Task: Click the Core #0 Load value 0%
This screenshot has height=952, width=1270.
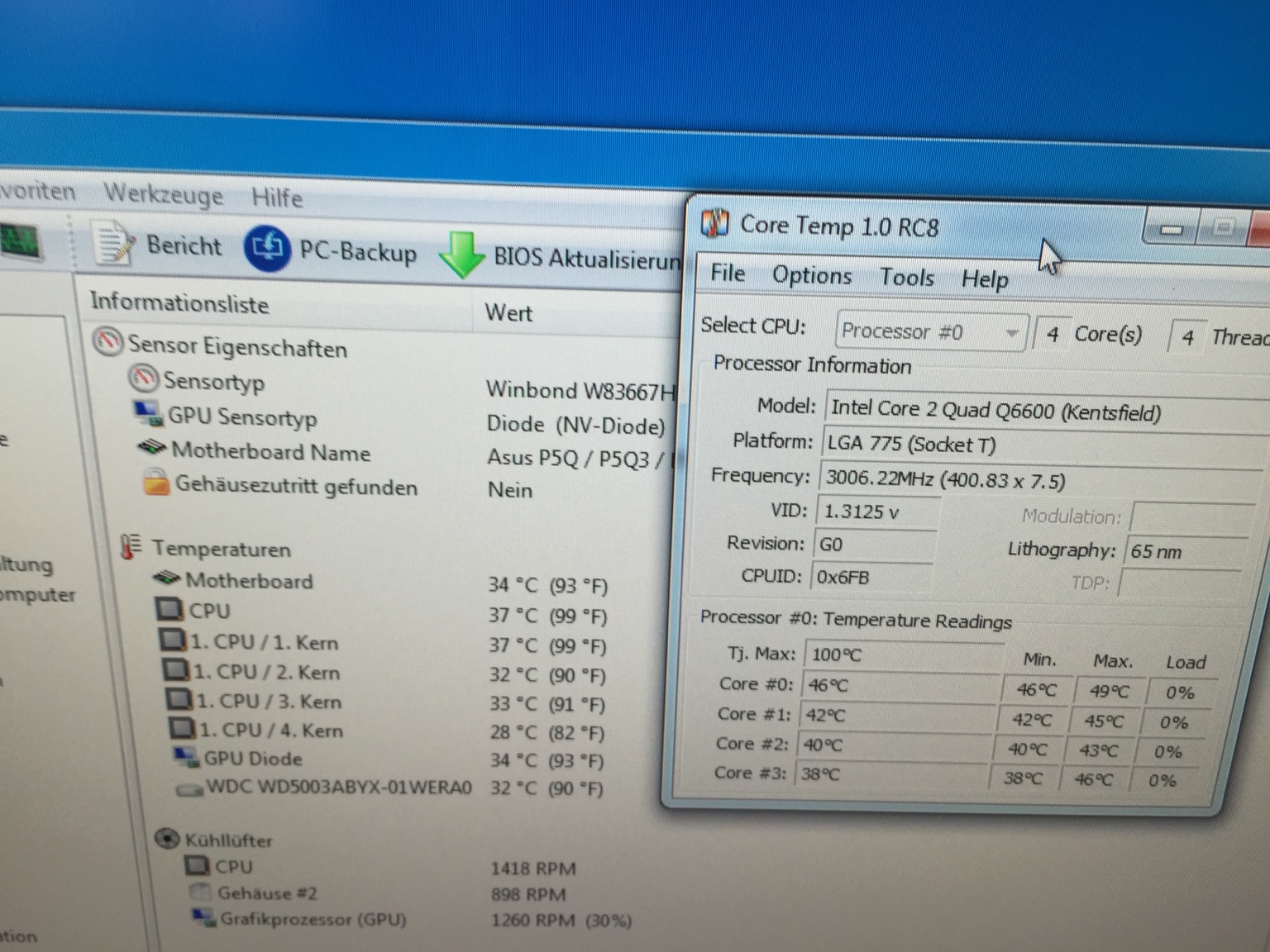Action: pos(1180,693)
